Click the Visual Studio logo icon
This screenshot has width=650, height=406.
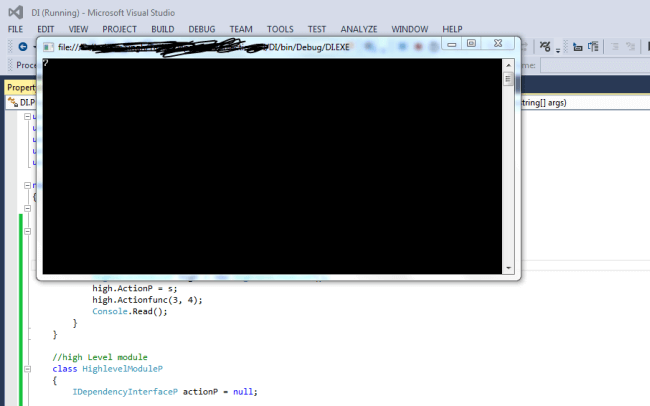16,12
